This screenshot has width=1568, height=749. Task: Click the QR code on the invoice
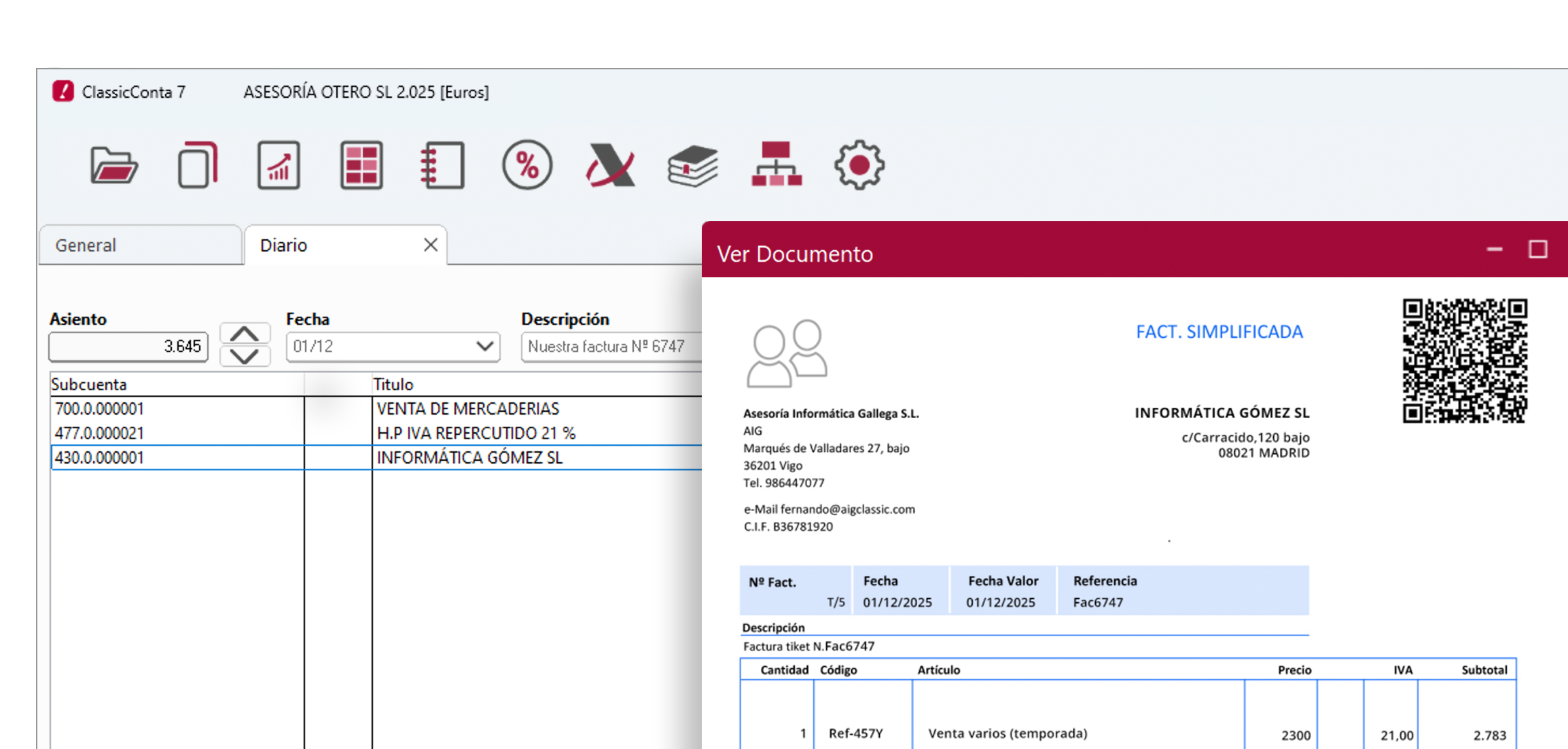pyautogui.click(x=1464, y=360)
